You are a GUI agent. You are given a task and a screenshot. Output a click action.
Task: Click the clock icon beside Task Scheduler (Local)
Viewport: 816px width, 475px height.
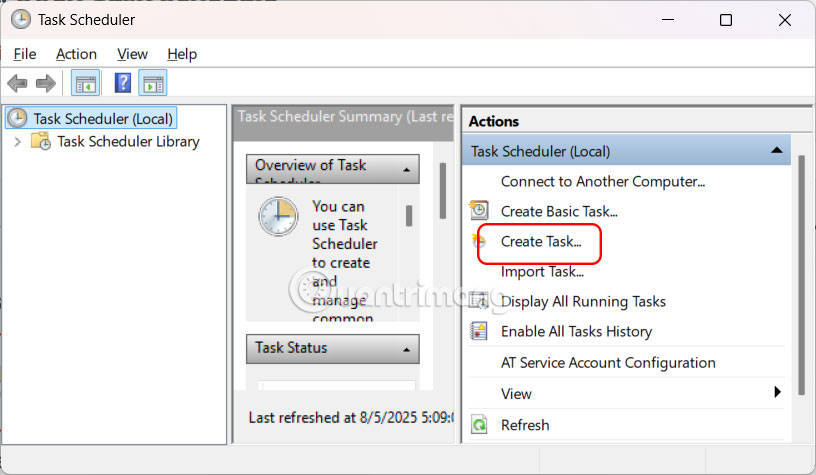click(x=17, y=118)
